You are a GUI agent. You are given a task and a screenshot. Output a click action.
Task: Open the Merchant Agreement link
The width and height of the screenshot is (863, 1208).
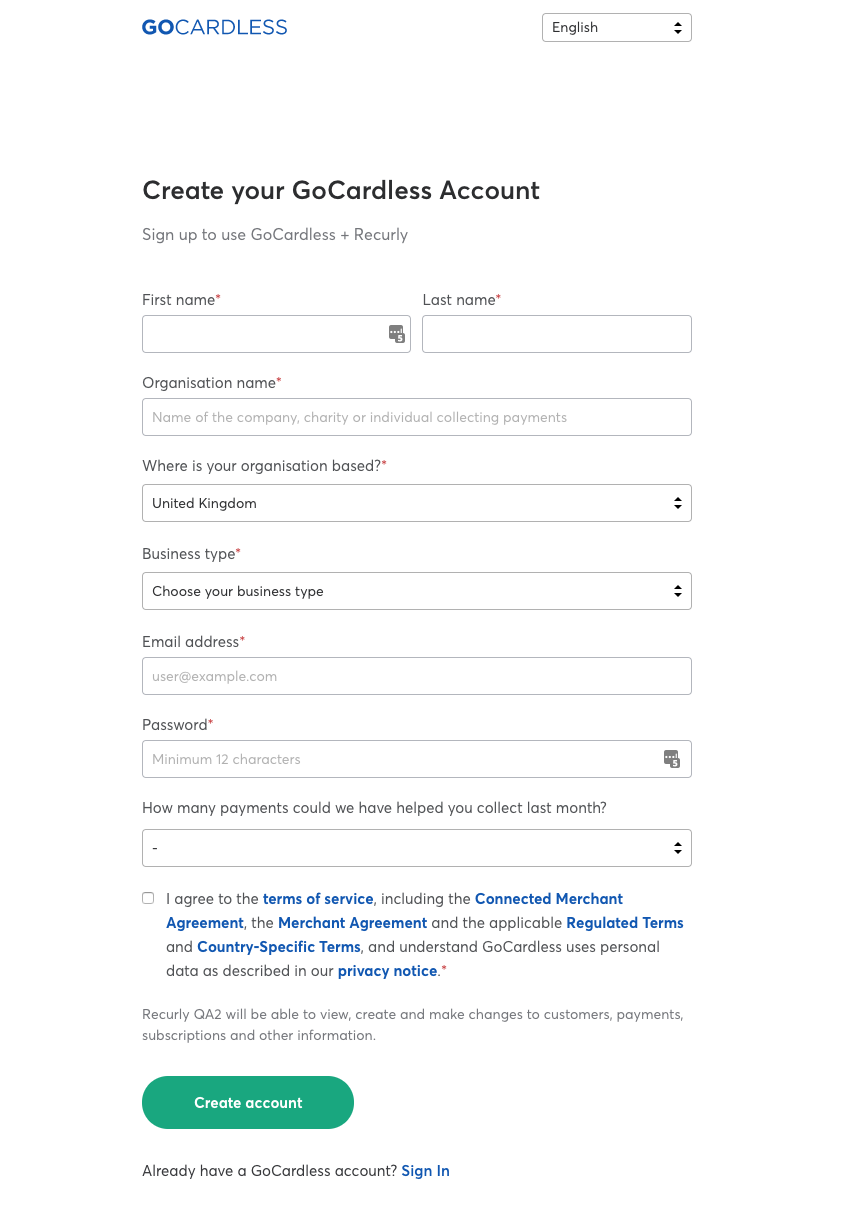point(352,923)
